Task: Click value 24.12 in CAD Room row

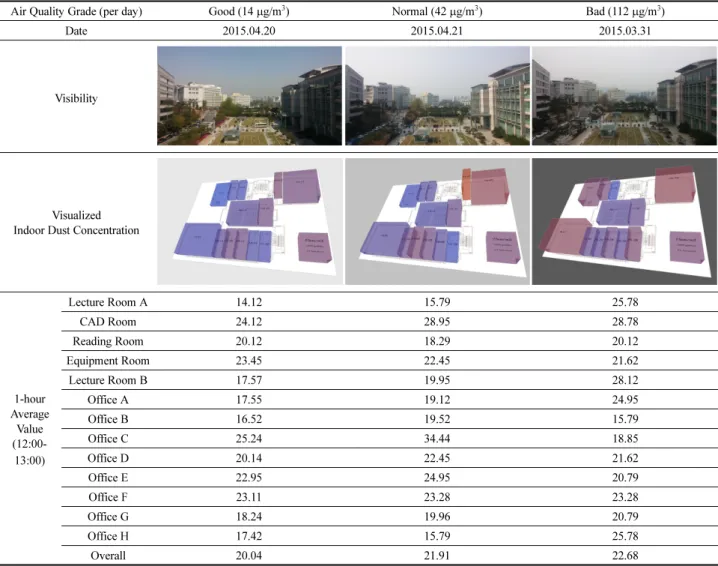Action: click(x=249, y=321)
